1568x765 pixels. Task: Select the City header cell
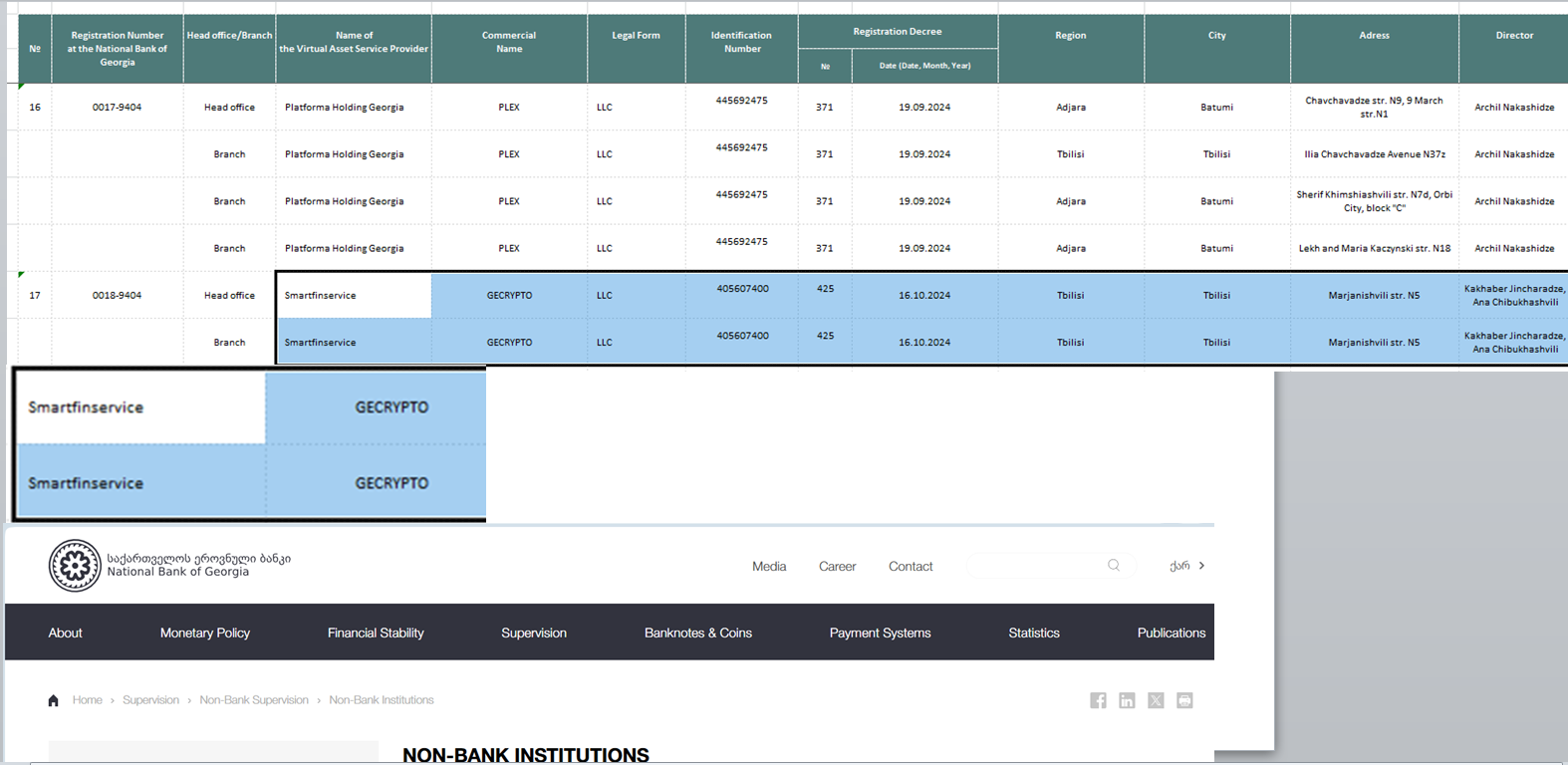(1217, 49)
